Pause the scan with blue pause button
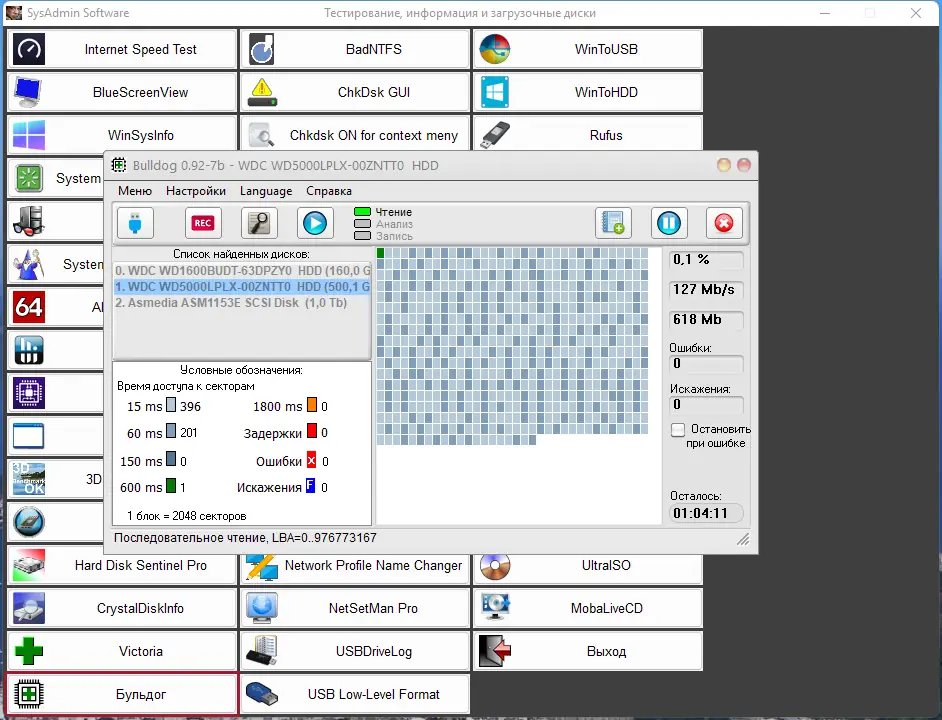 [669, 223]
